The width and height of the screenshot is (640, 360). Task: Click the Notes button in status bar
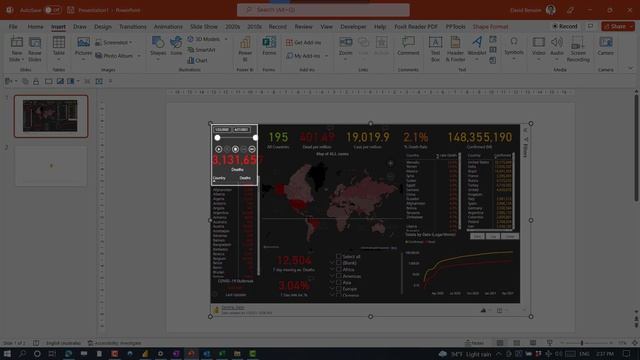474,343
